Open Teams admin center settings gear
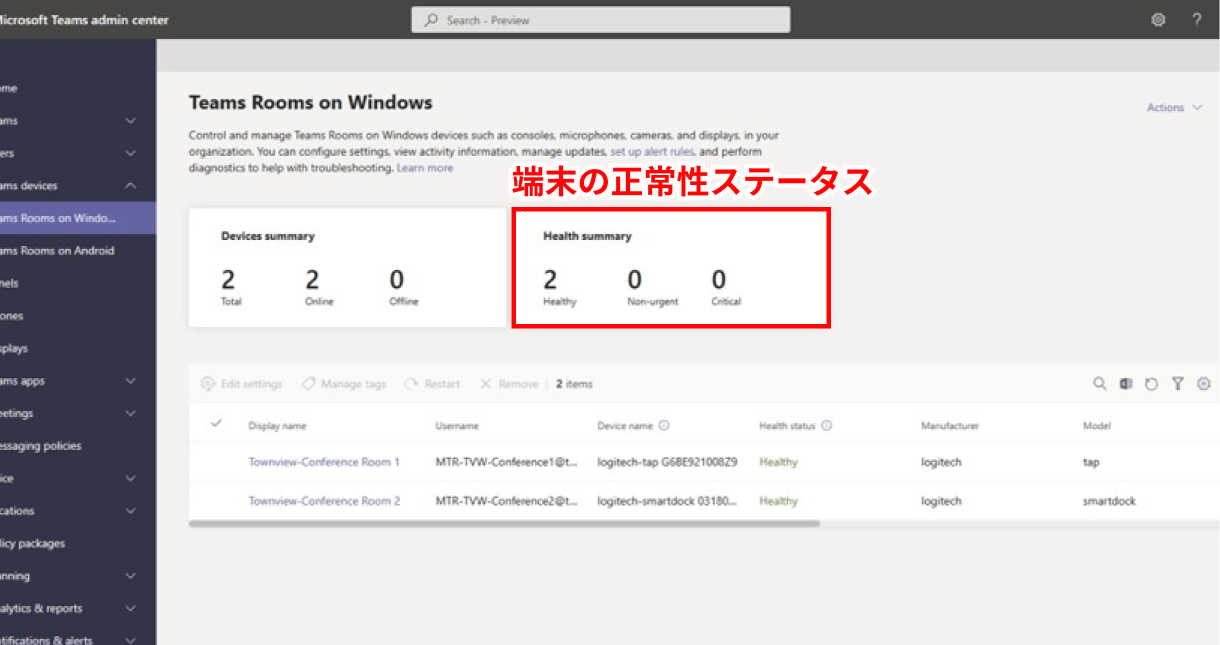This screenshot has width=1220, height=645. click(1157, 19)
